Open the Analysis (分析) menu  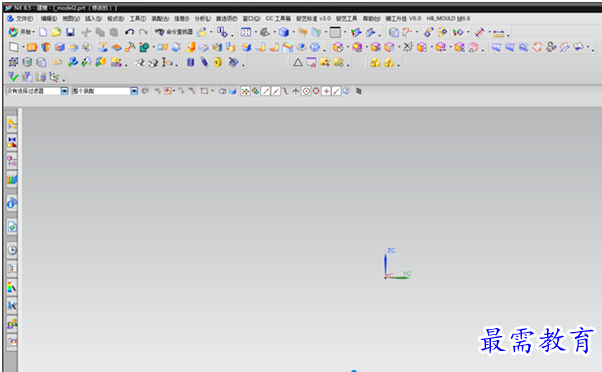pos(203,18)
